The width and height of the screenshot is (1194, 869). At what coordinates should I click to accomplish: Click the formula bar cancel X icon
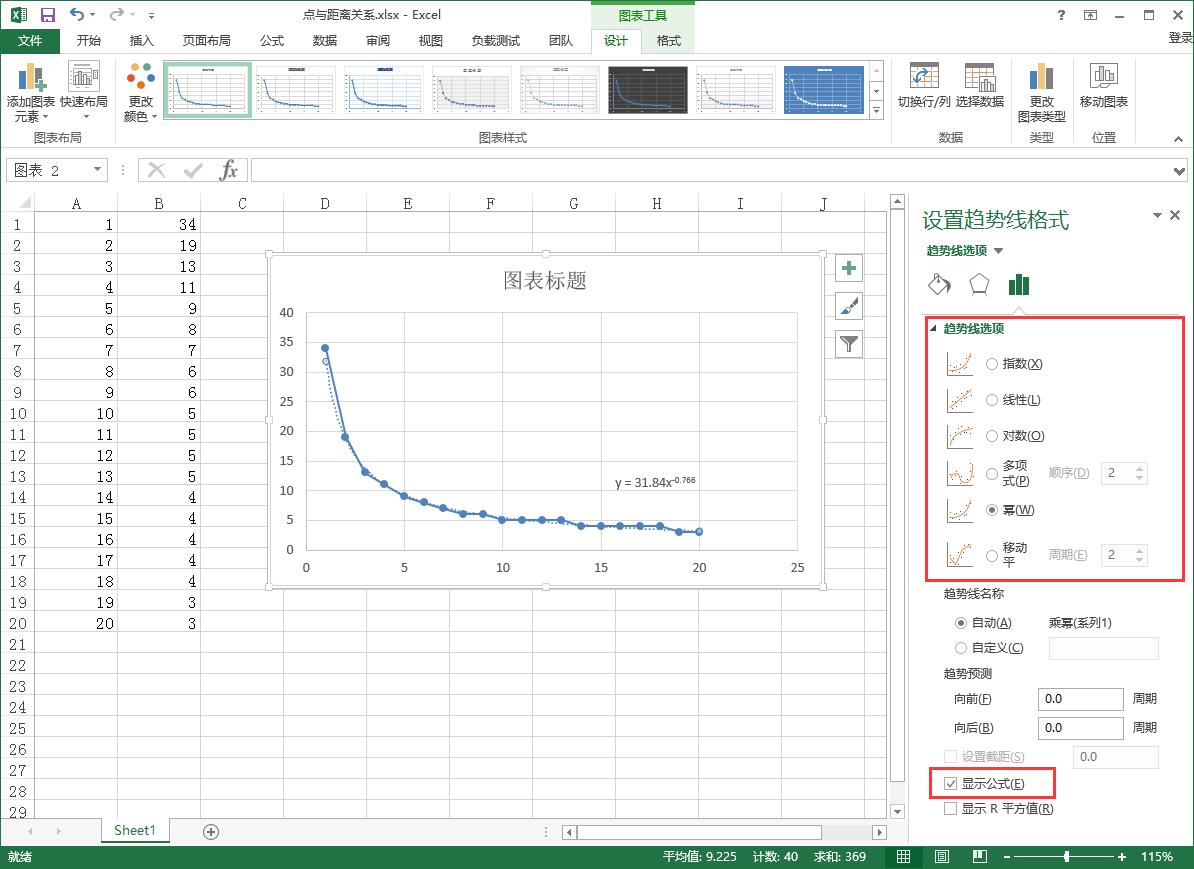pyautogui.click(x=157, y=170)
